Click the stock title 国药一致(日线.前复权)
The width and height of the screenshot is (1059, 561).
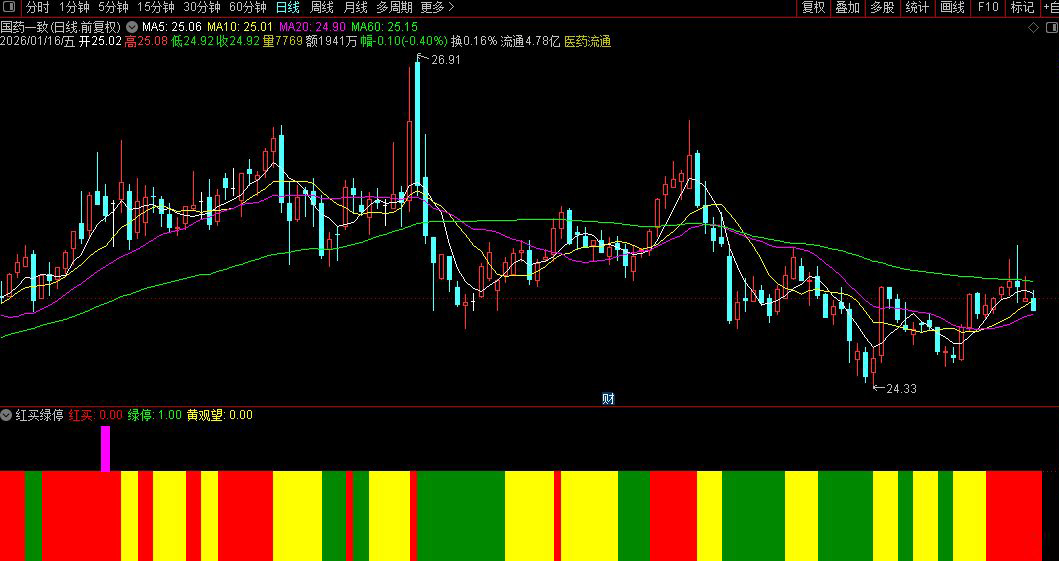[x=61, y=27]
